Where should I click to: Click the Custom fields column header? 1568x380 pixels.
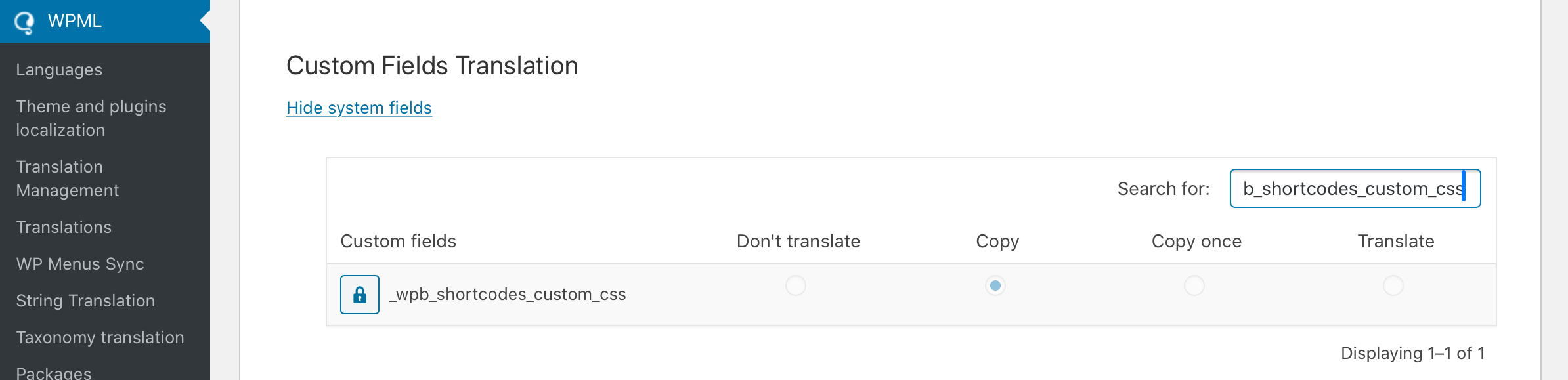pos(398,241)
